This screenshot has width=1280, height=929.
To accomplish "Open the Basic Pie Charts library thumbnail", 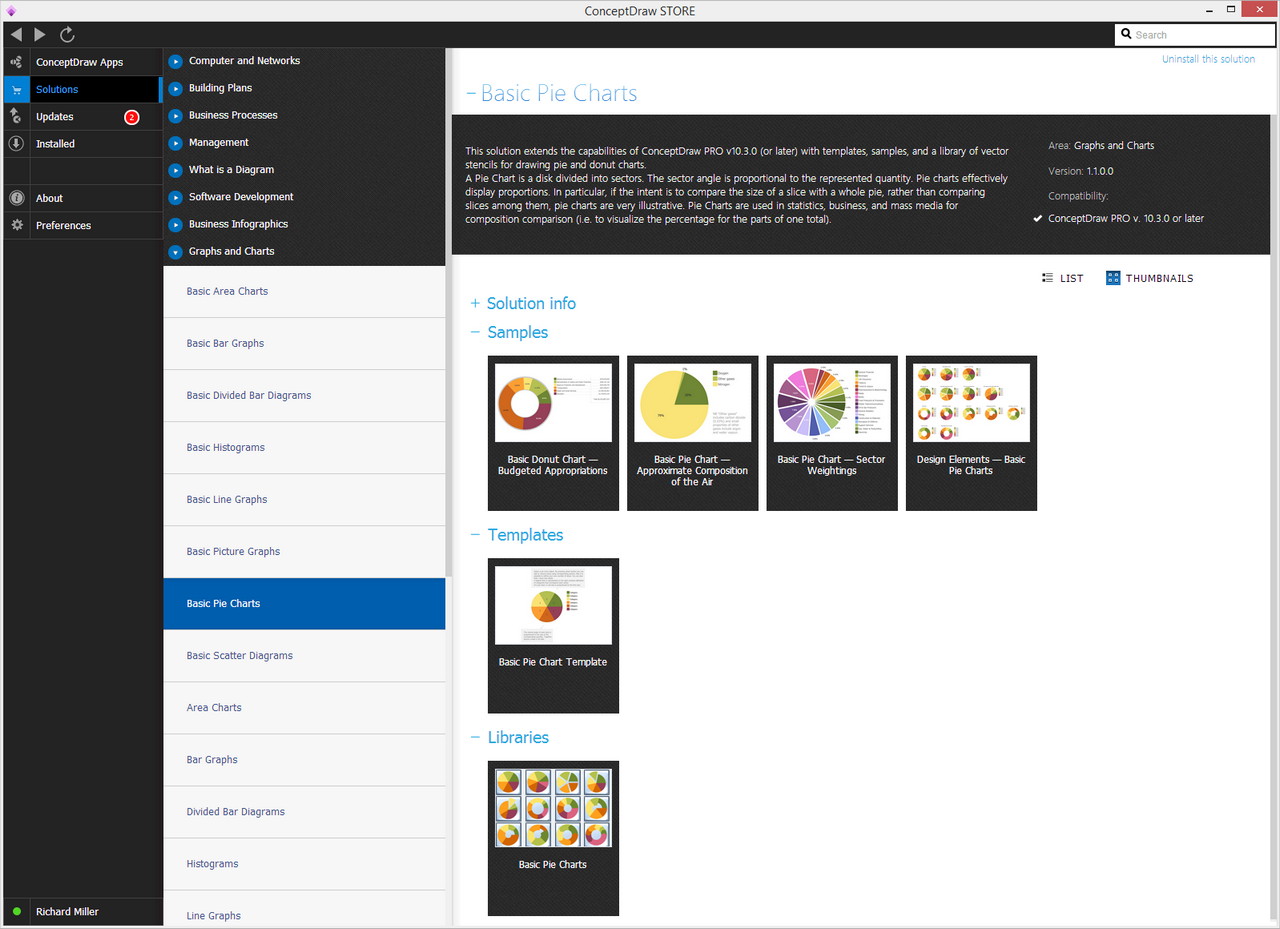I will click(553, 838).
